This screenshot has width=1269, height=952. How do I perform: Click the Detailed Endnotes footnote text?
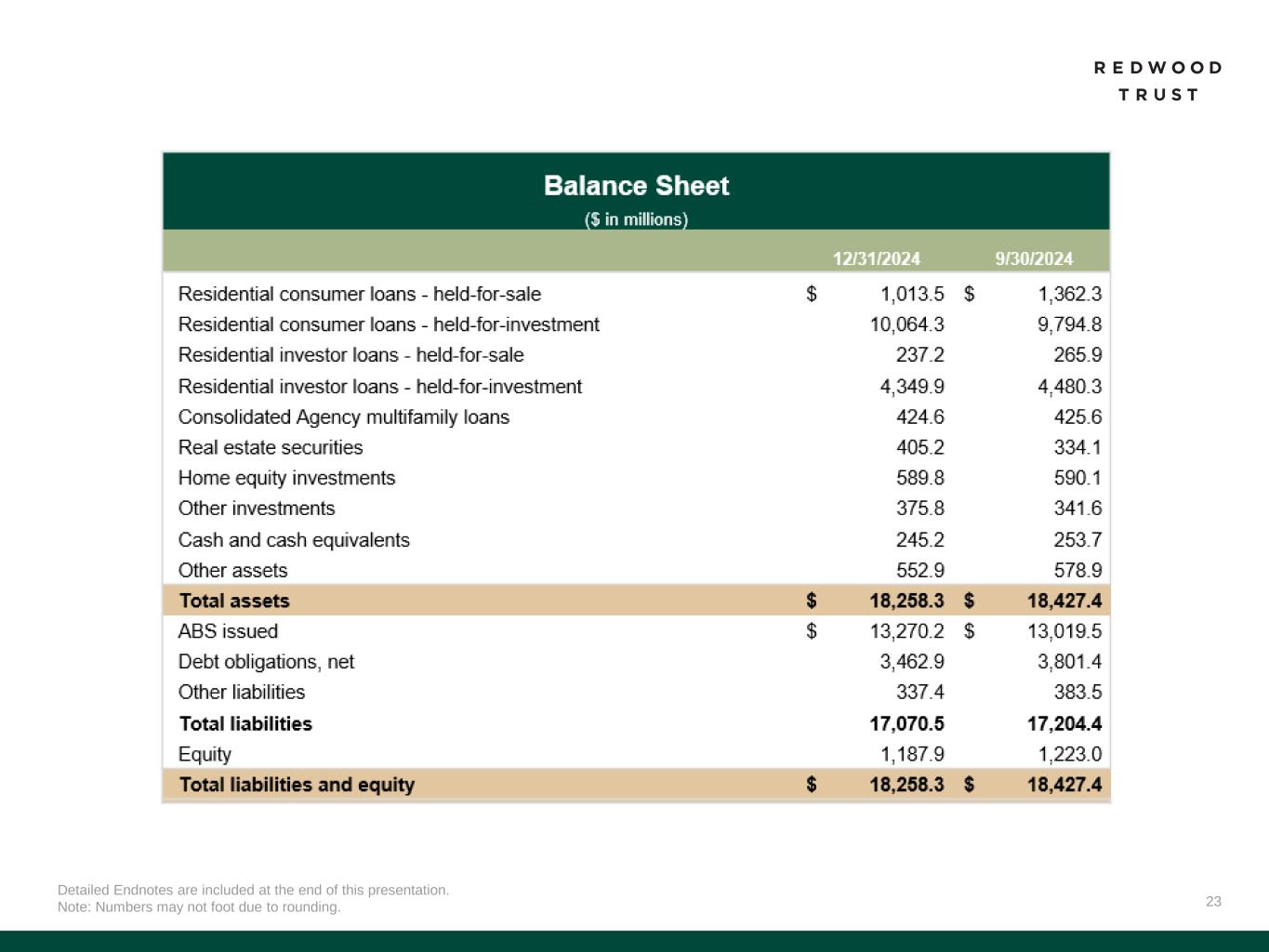point(253,890)
